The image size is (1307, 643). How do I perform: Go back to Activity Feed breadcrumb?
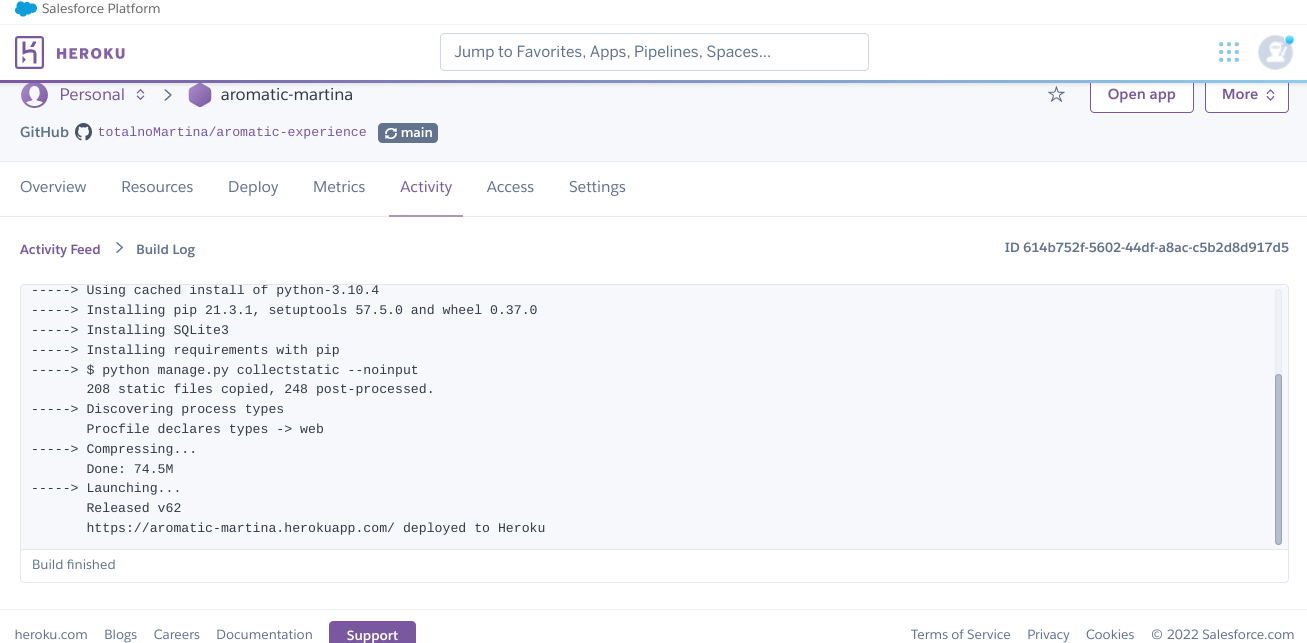click(x=60, y=249)
